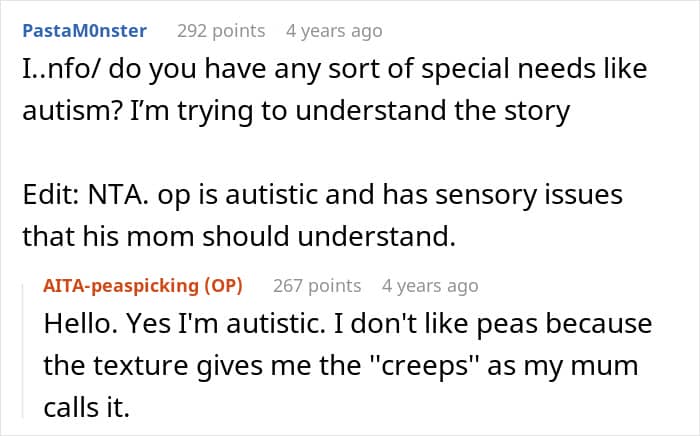Open PastaM0nster's user profile

point(84,31)
